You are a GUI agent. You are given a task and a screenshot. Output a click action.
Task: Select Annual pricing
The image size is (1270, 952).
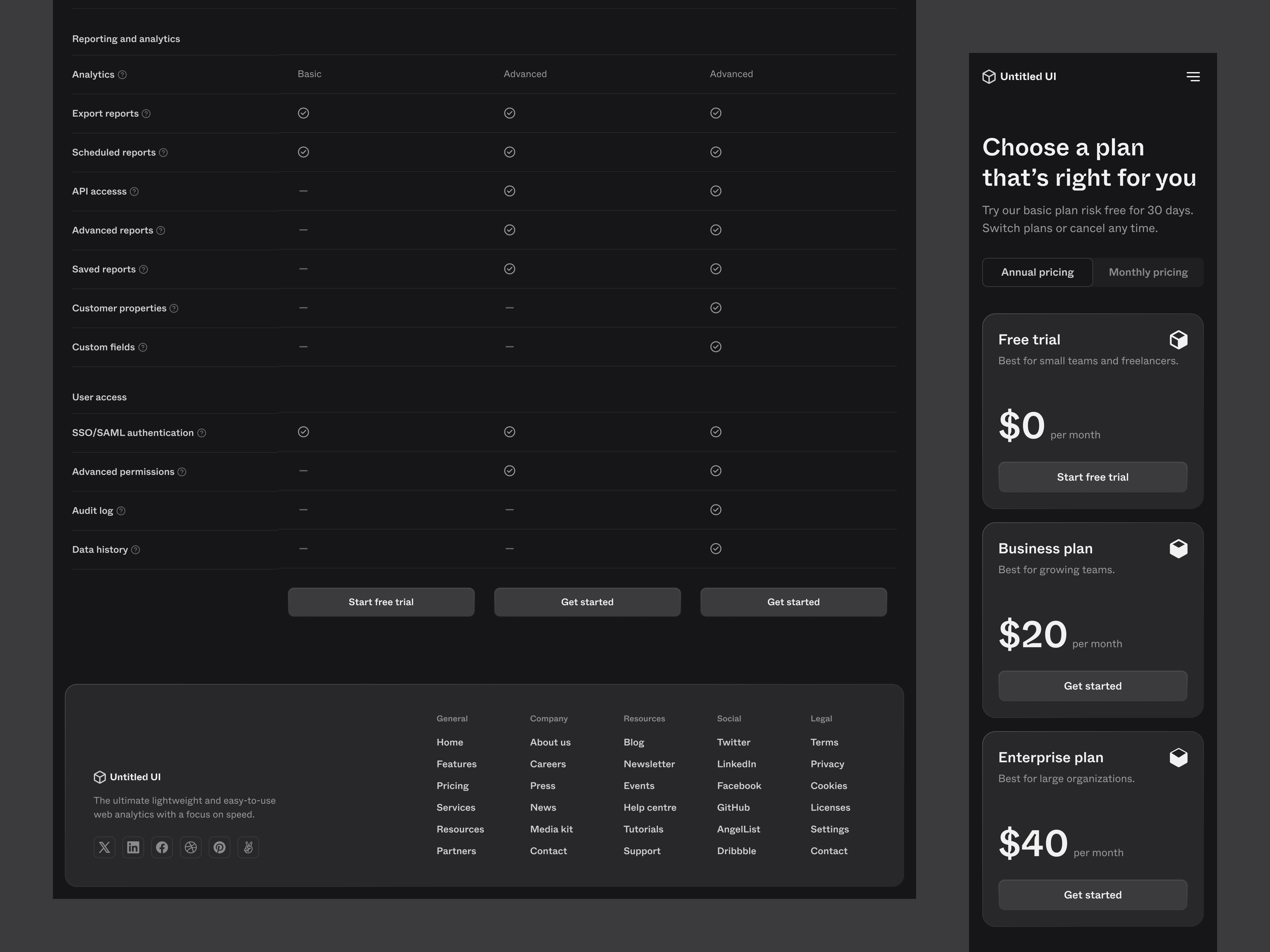(1037, 272)
